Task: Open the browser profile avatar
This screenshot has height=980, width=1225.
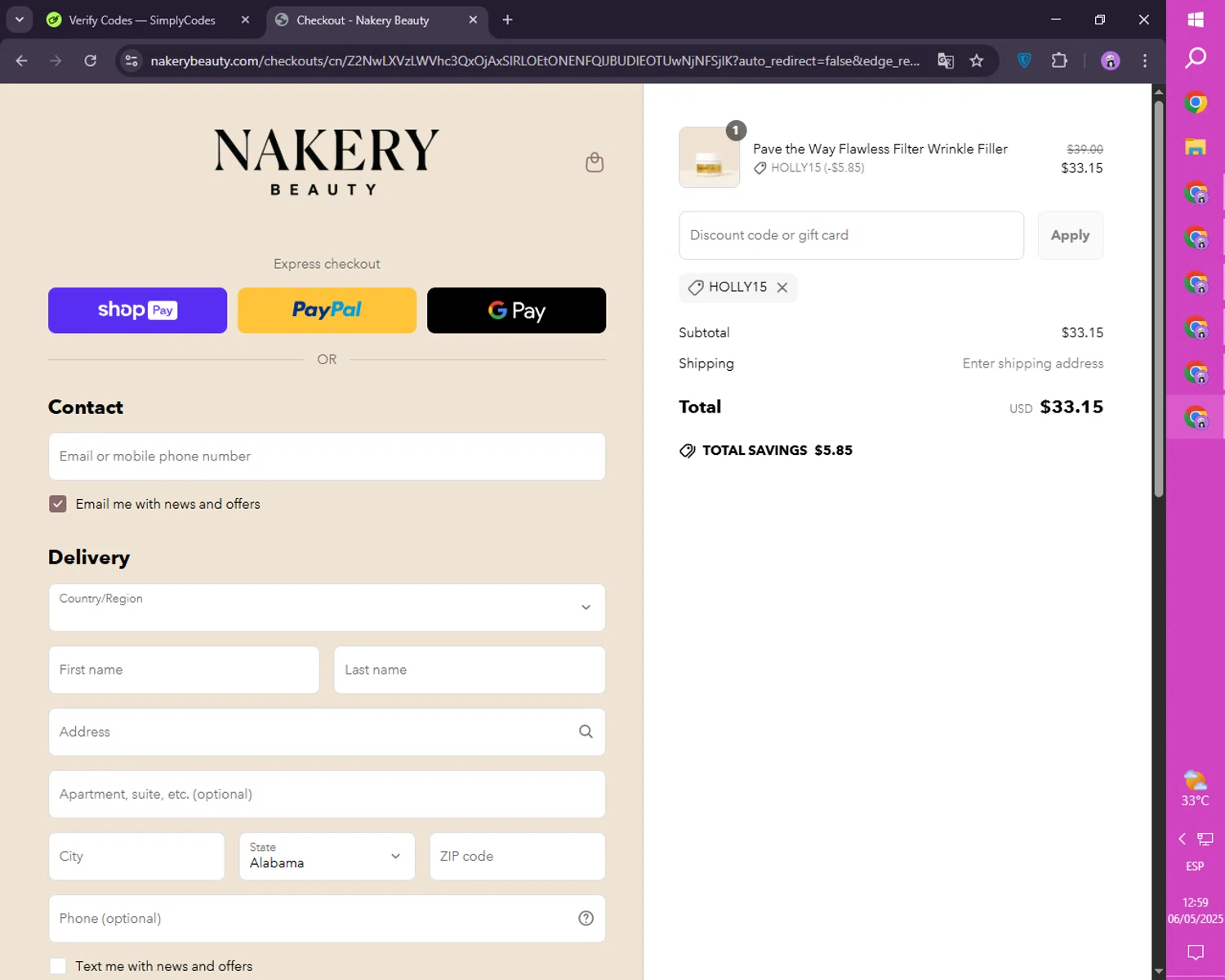Action: pyautogui.click(x=1110, y=60)
